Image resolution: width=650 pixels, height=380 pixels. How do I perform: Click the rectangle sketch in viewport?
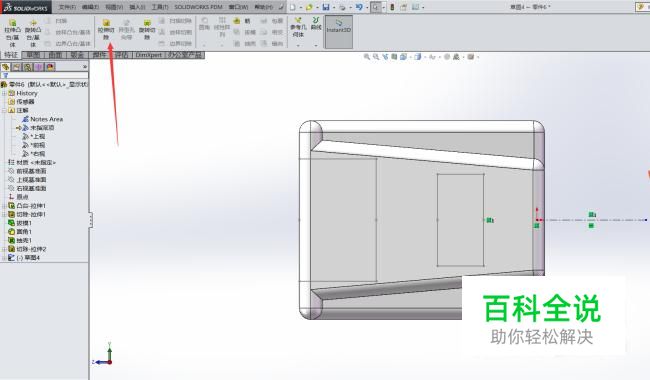pyautogui.click(x=461, y=220)
